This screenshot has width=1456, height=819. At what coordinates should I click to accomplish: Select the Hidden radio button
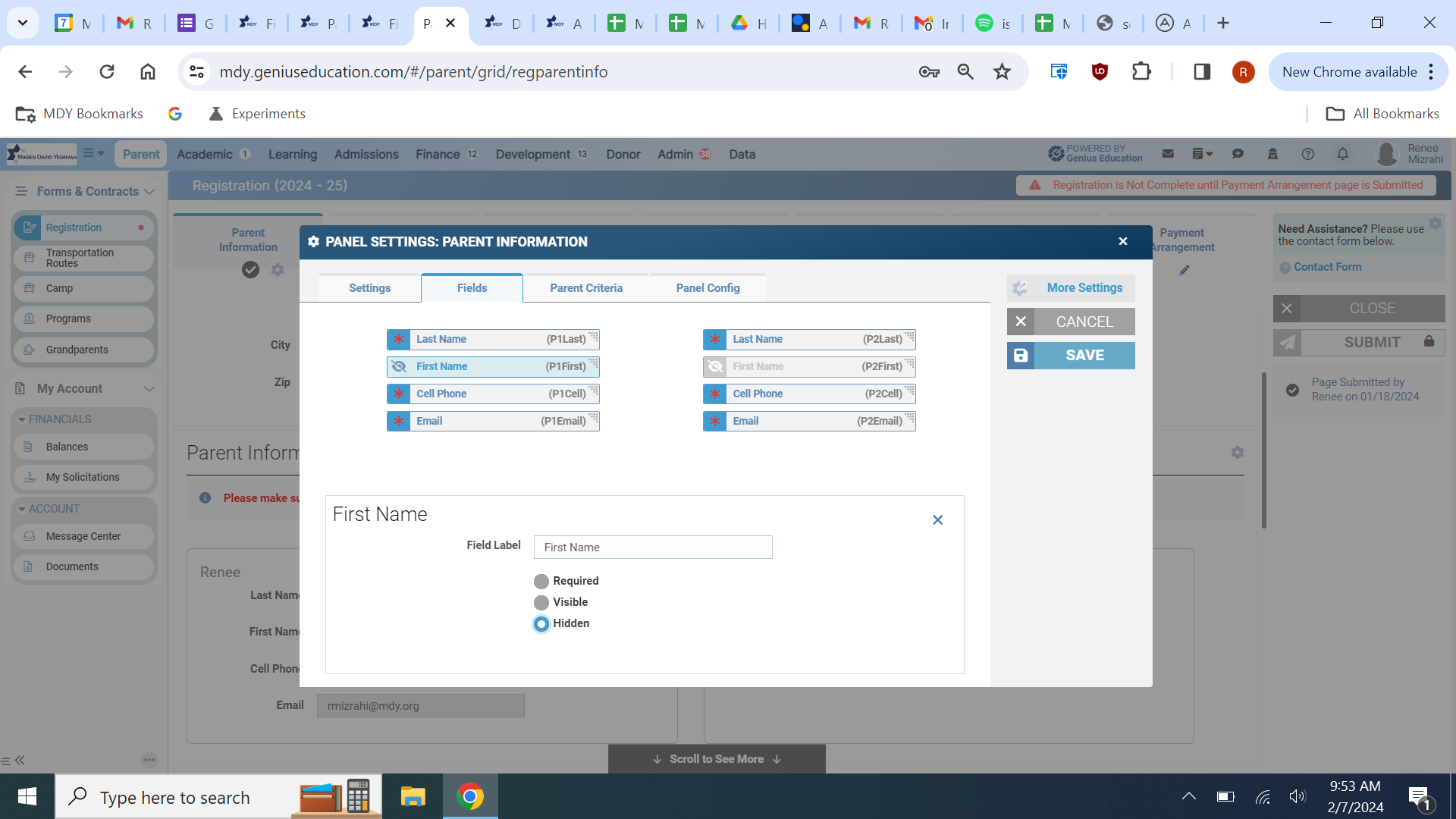tap(541, 624)
